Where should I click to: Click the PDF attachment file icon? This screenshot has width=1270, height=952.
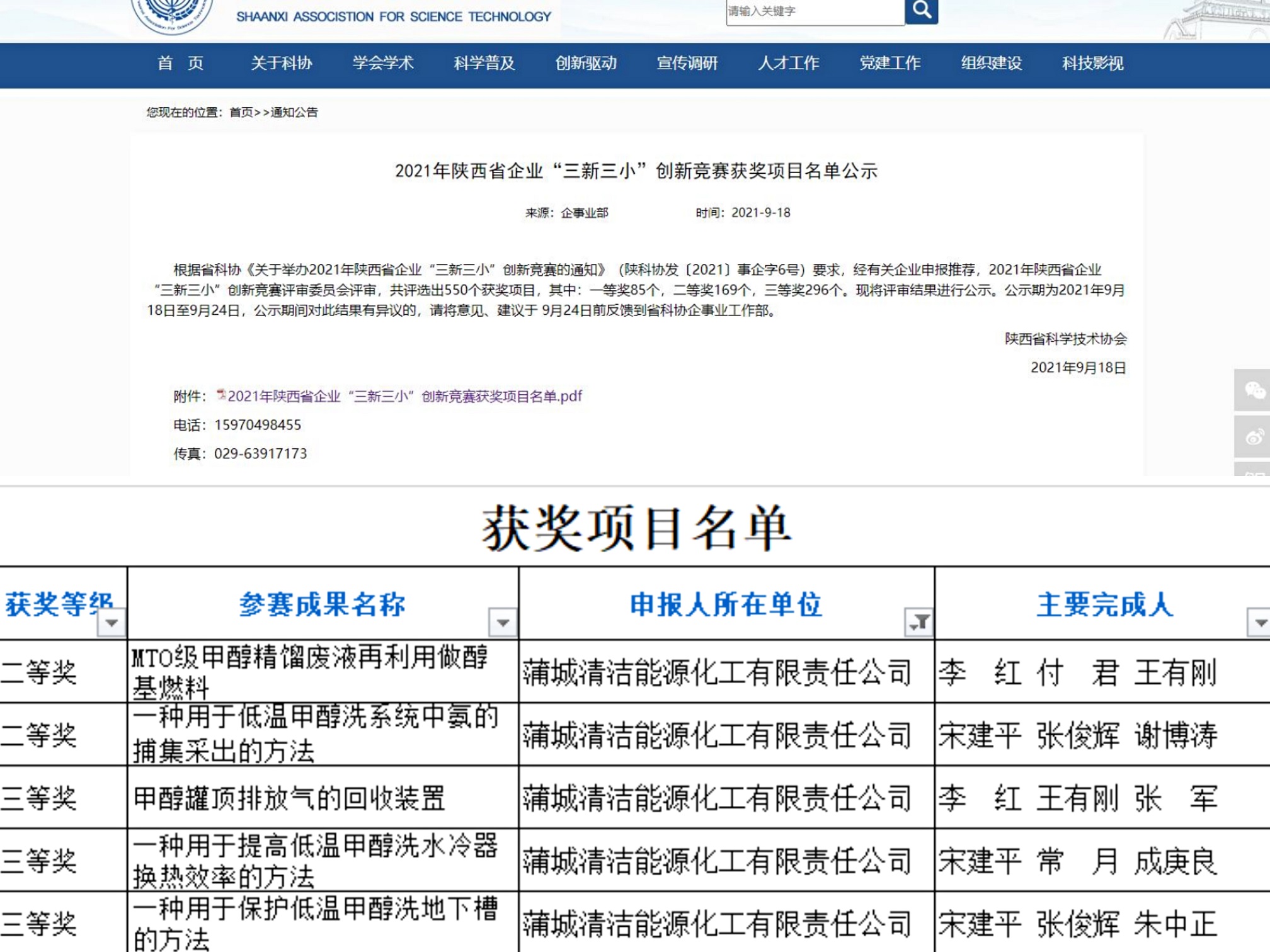pos(221,395)
